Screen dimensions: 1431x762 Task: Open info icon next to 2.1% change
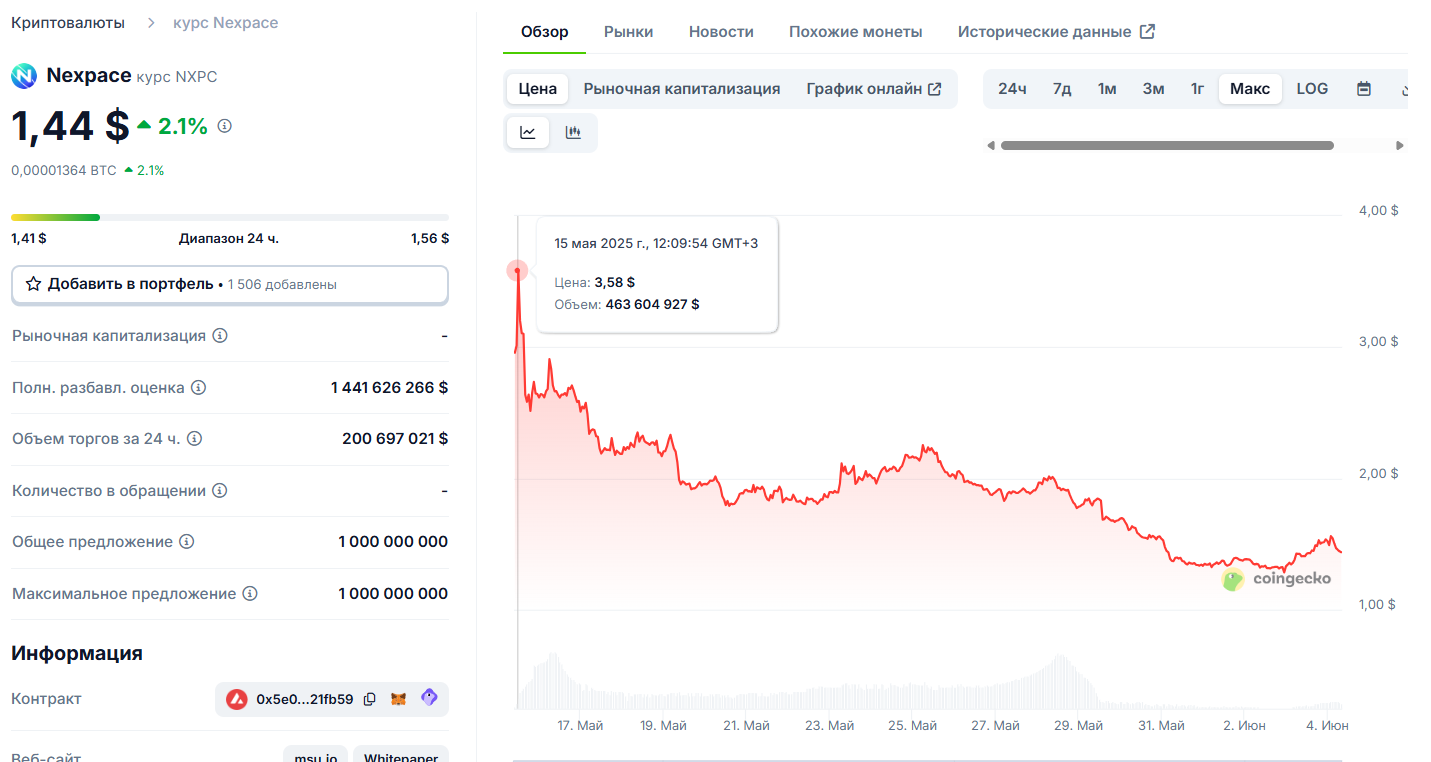tap(225, 126)
